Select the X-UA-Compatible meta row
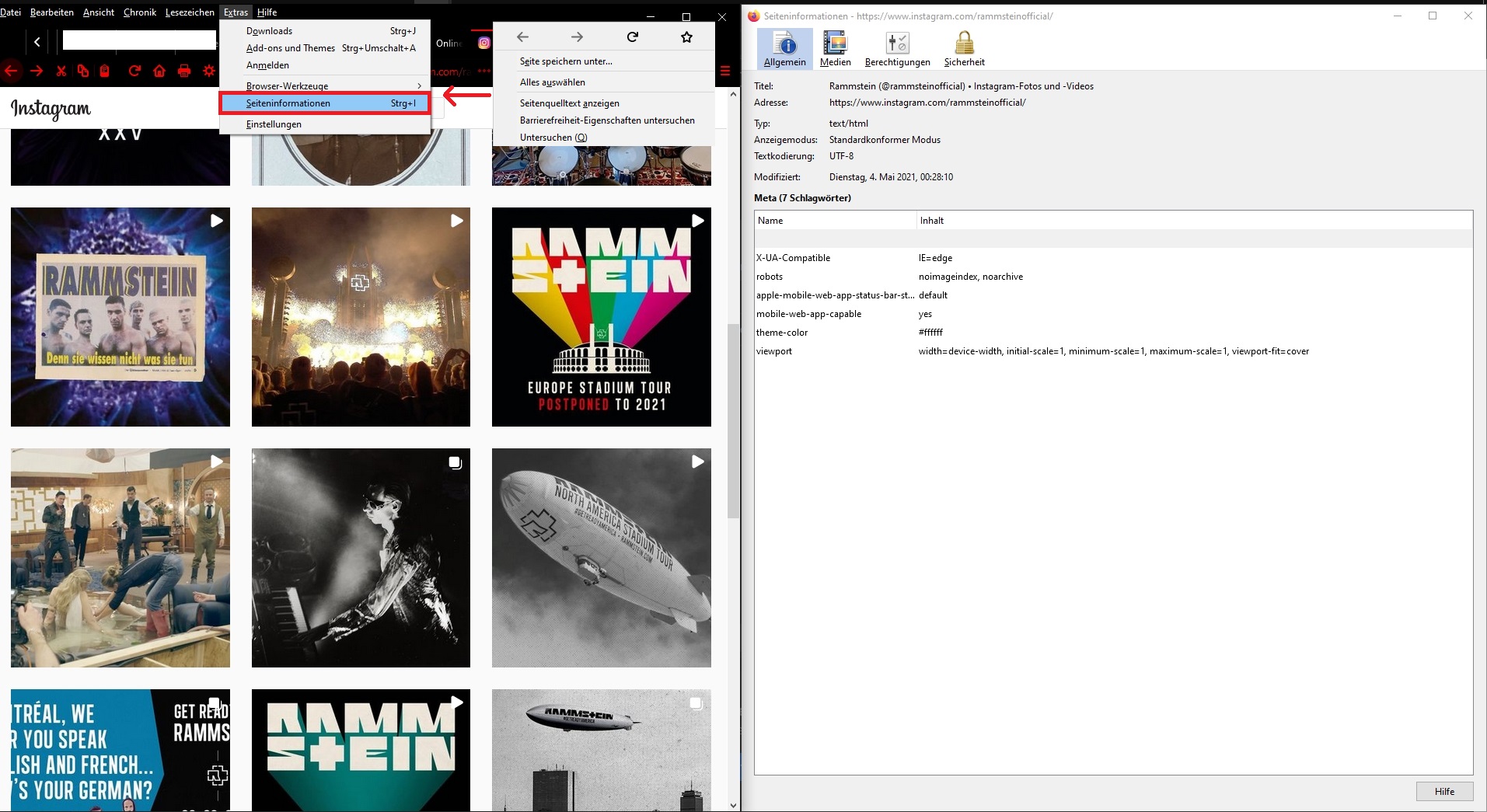 point(1113,258)
